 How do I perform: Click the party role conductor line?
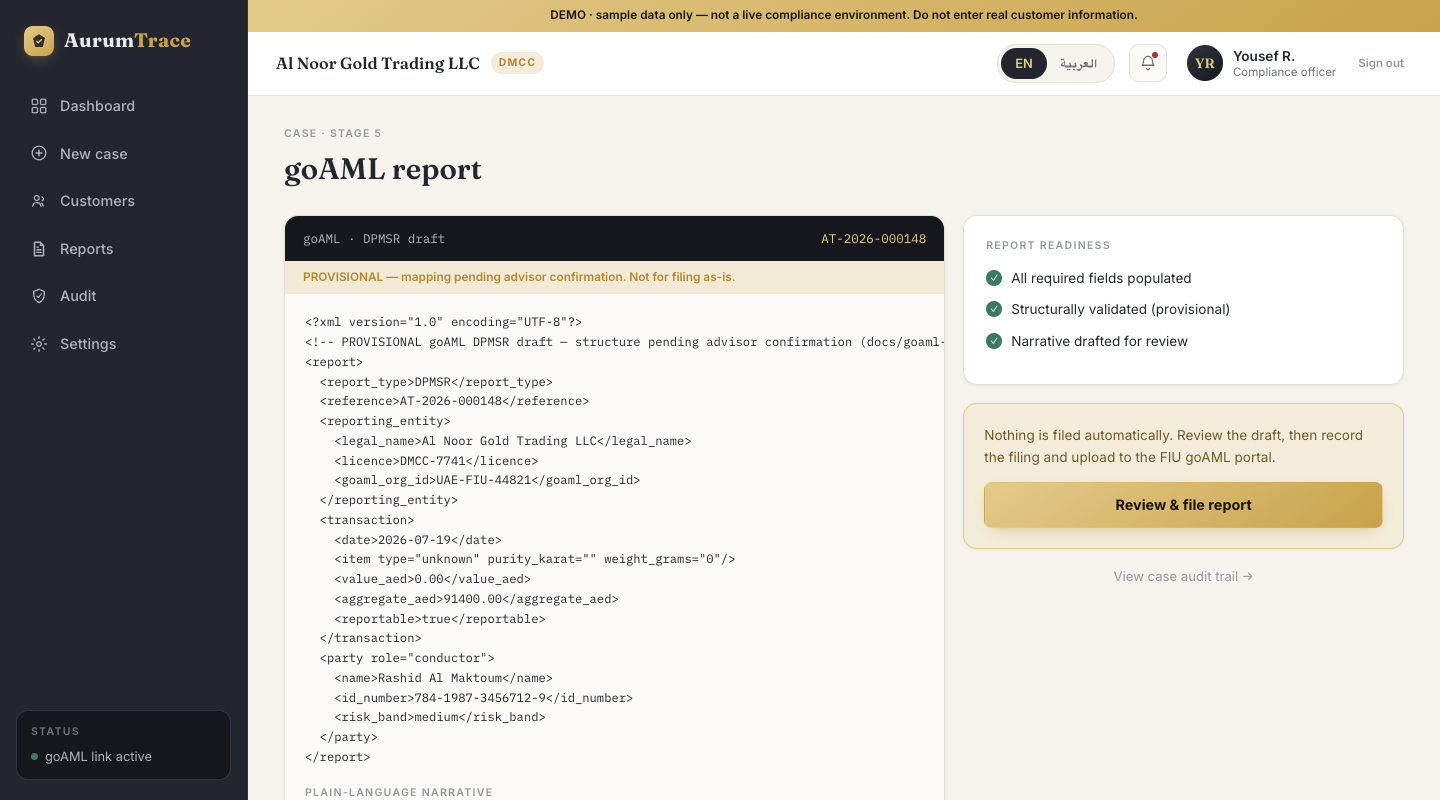407,658
